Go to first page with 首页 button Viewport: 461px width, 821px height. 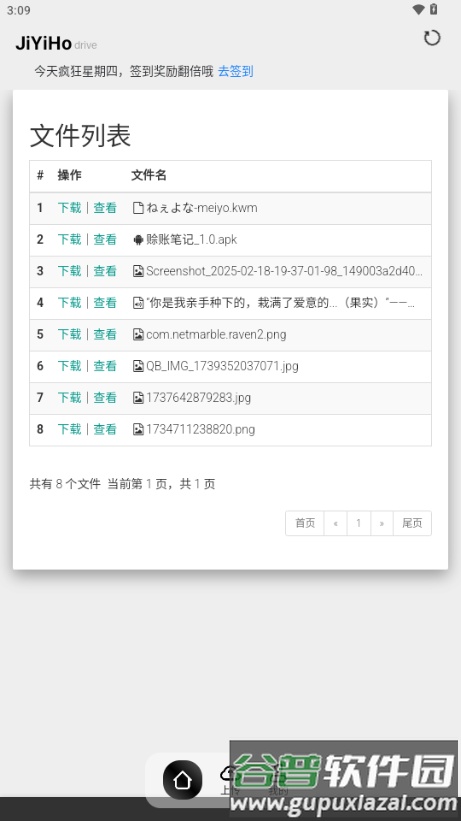coord(305,523)
